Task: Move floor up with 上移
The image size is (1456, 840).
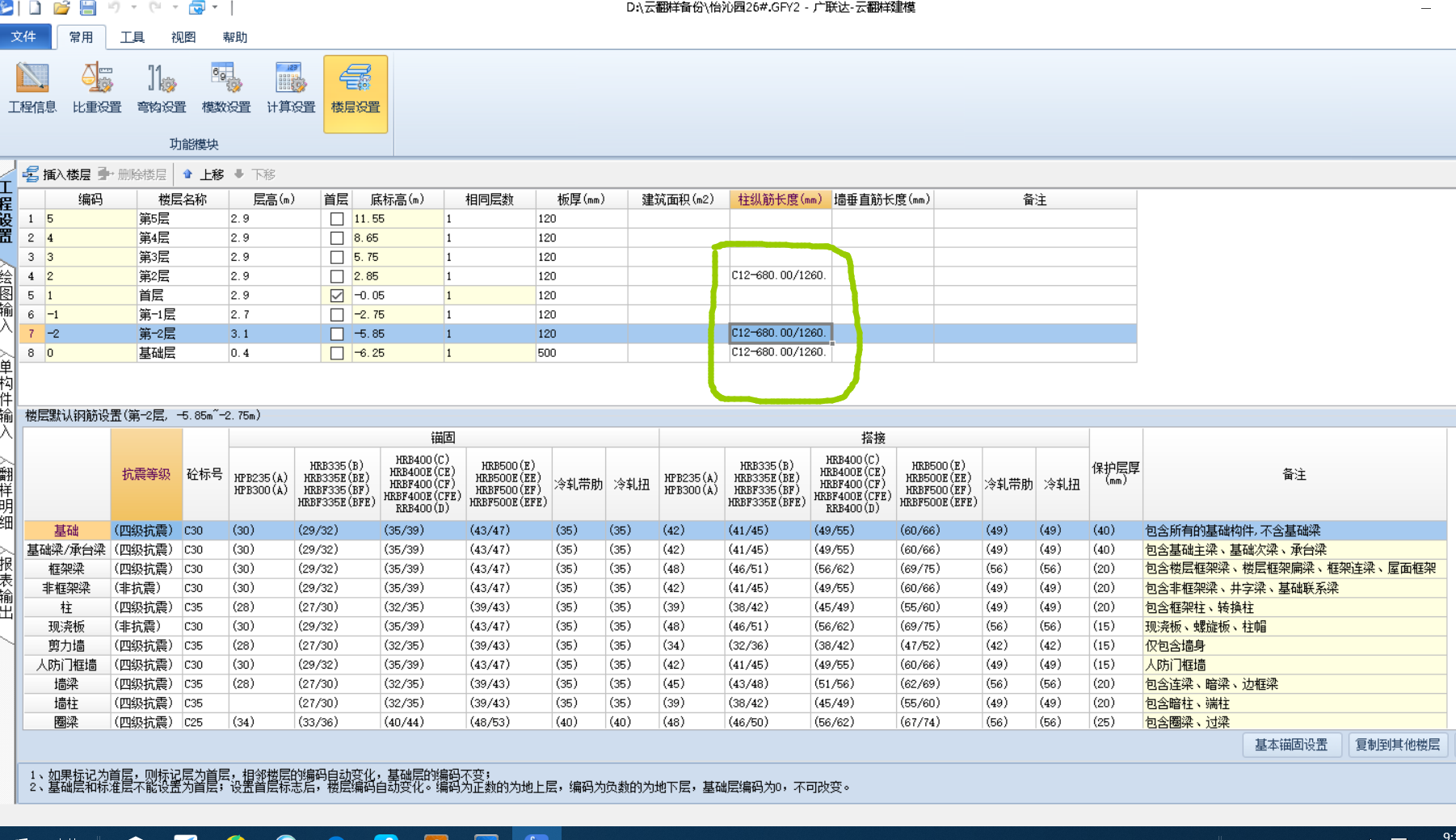Action: pyautogui.click(x=204, y=174)
